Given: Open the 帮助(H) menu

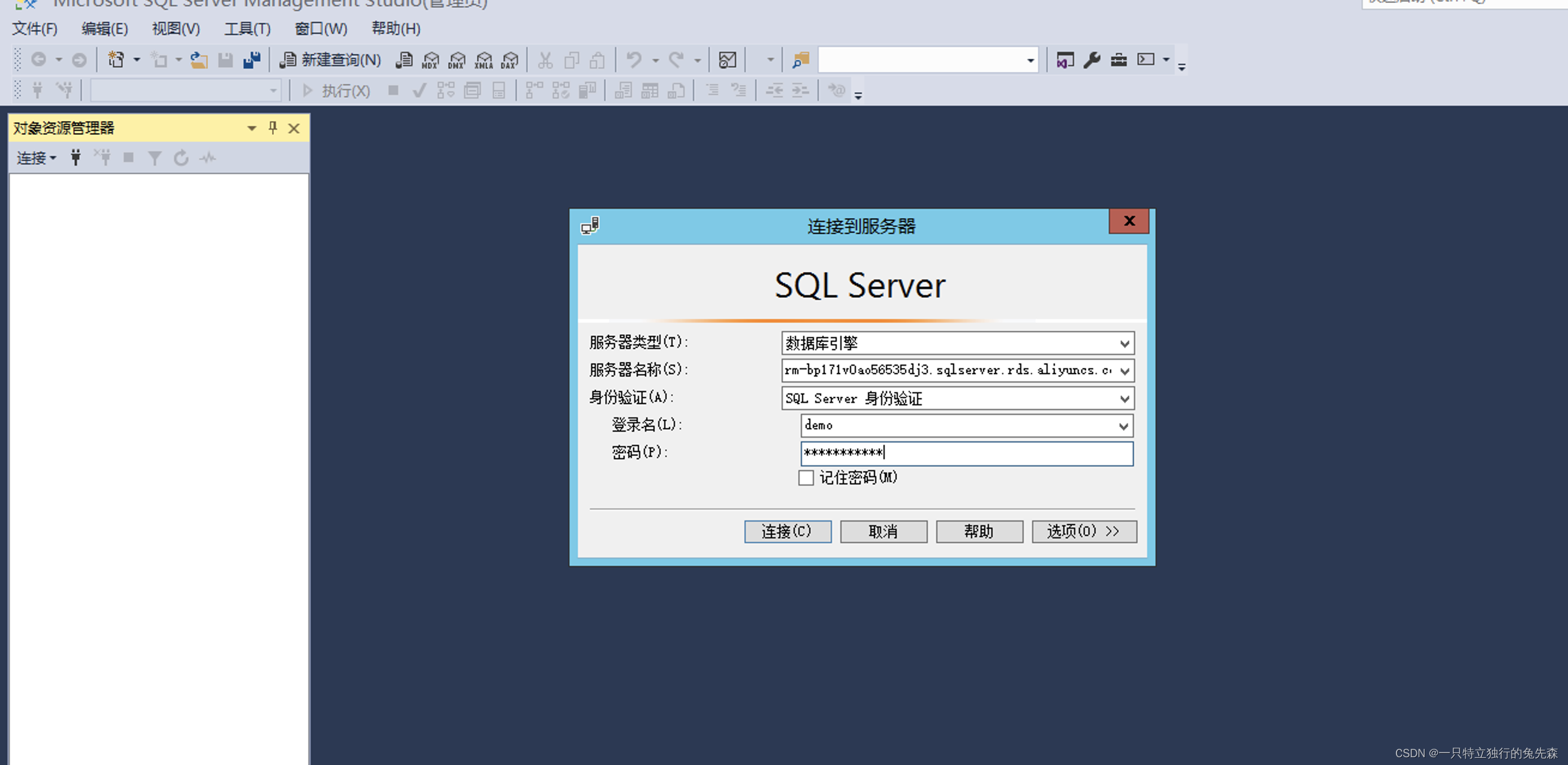Looking at the screenshot, I should (x=396, y=29).
